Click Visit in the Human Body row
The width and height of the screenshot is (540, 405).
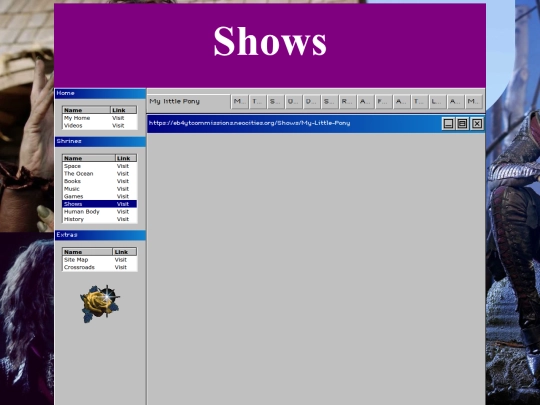(123, 211)
